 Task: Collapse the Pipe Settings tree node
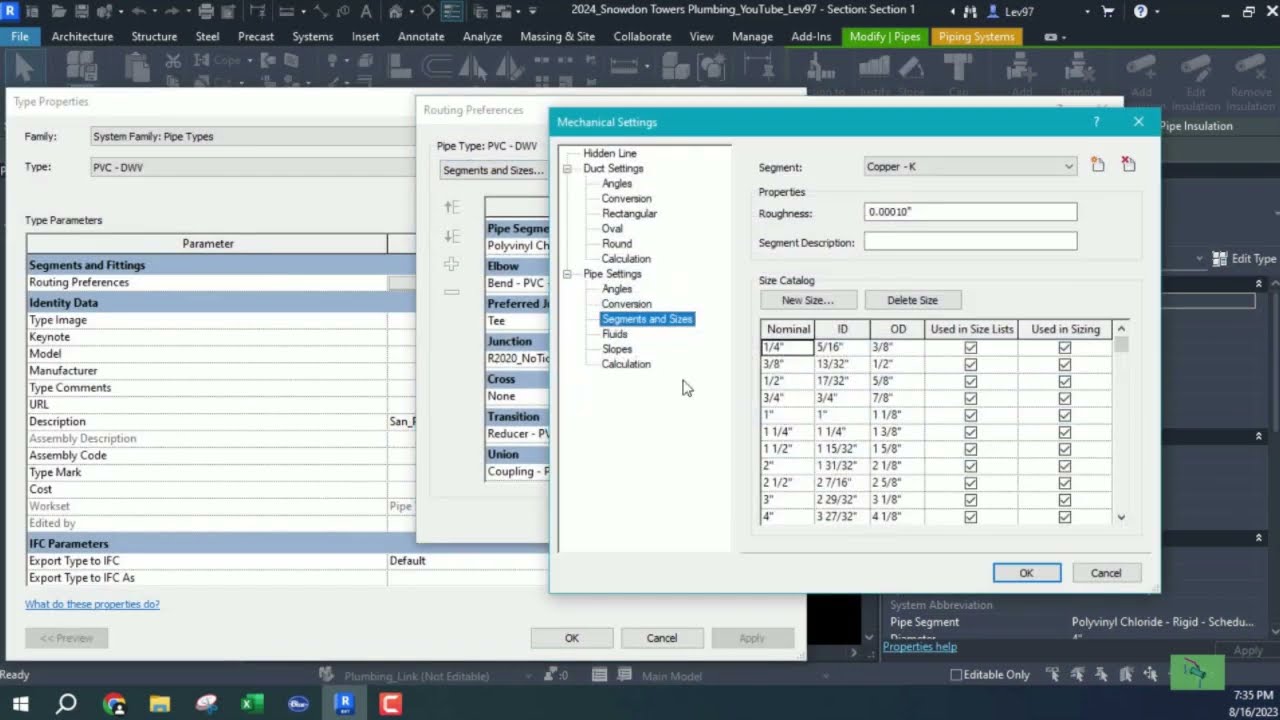(x=567, y=274)
